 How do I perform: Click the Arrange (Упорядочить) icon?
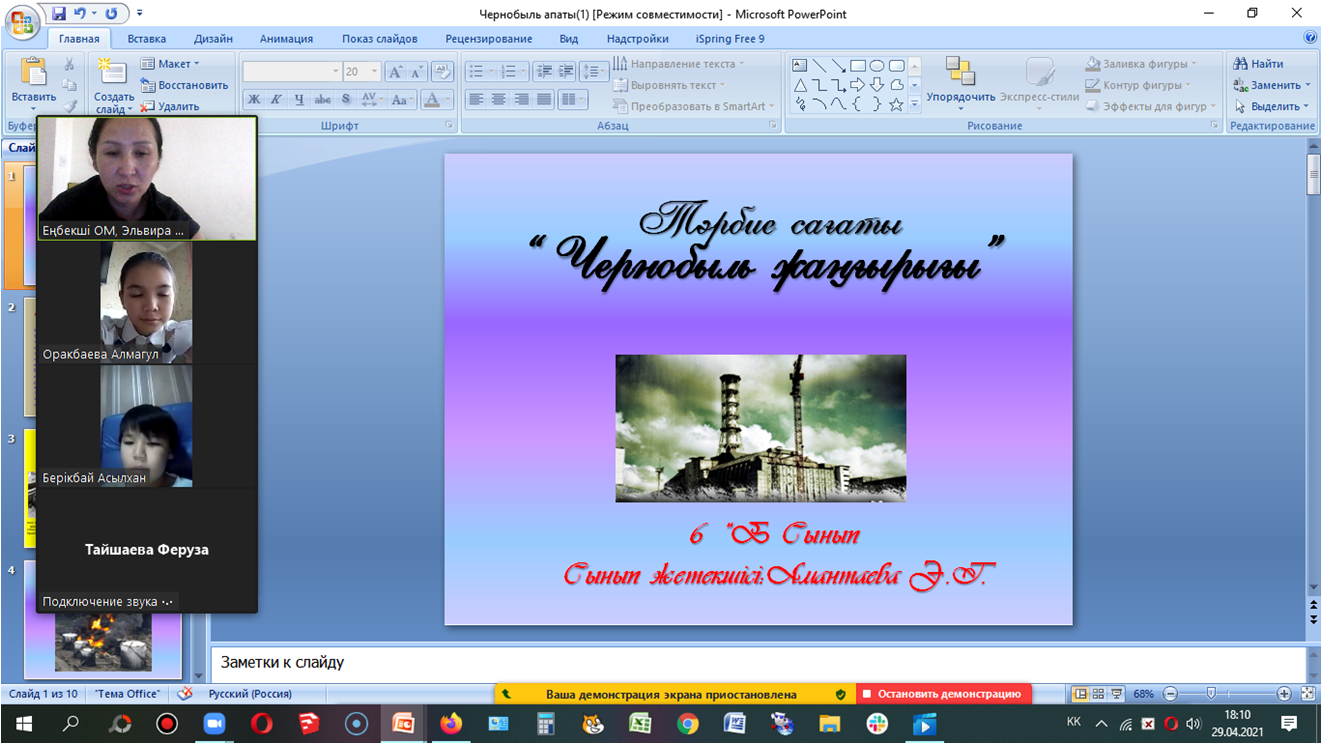pyautogui.click(x=960, y=73)
